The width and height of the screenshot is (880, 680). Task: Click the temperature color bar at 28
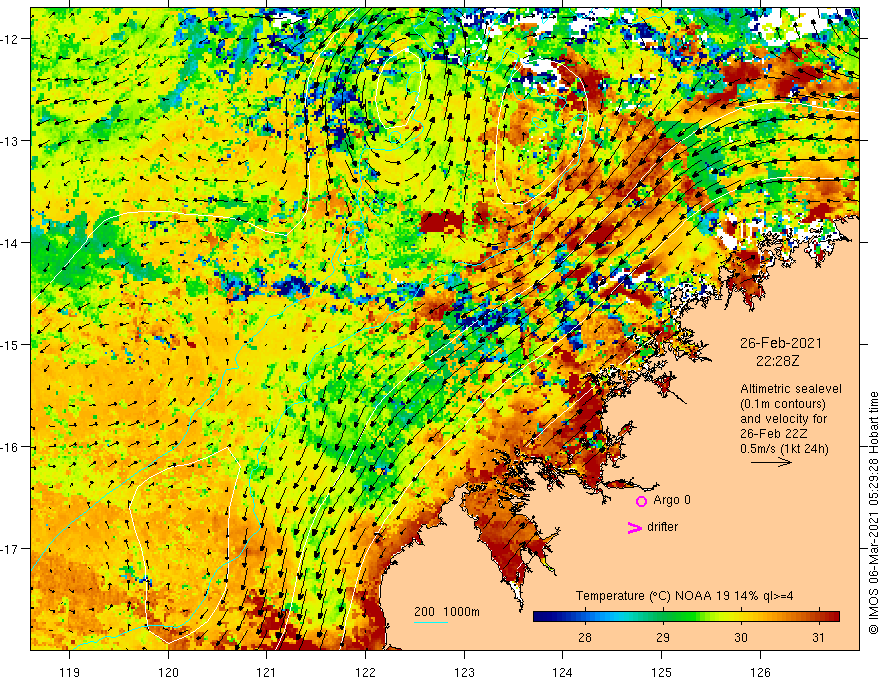point(585,617)
